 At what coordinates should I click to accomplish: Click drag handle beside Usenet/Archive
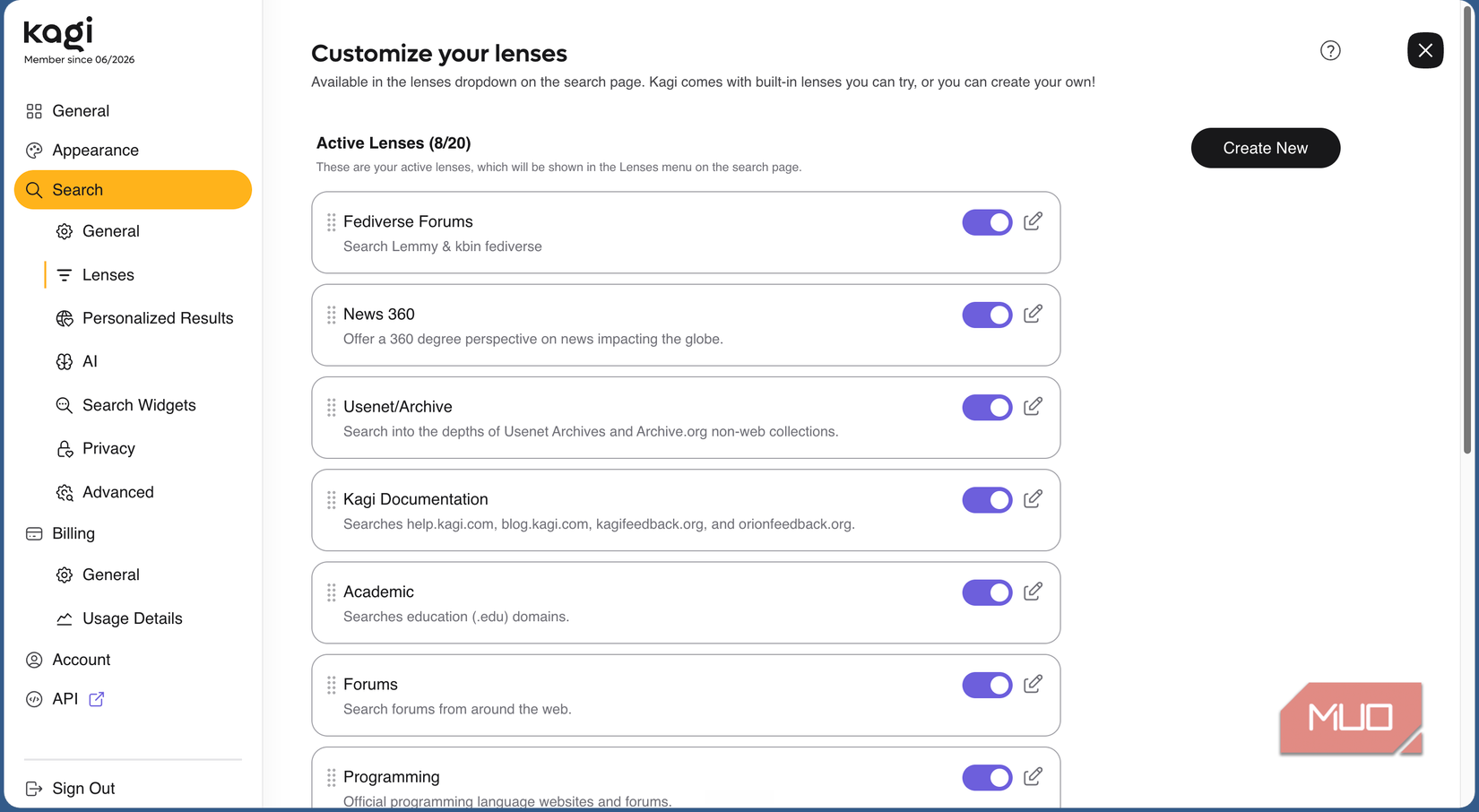click(x=332, y=407)
